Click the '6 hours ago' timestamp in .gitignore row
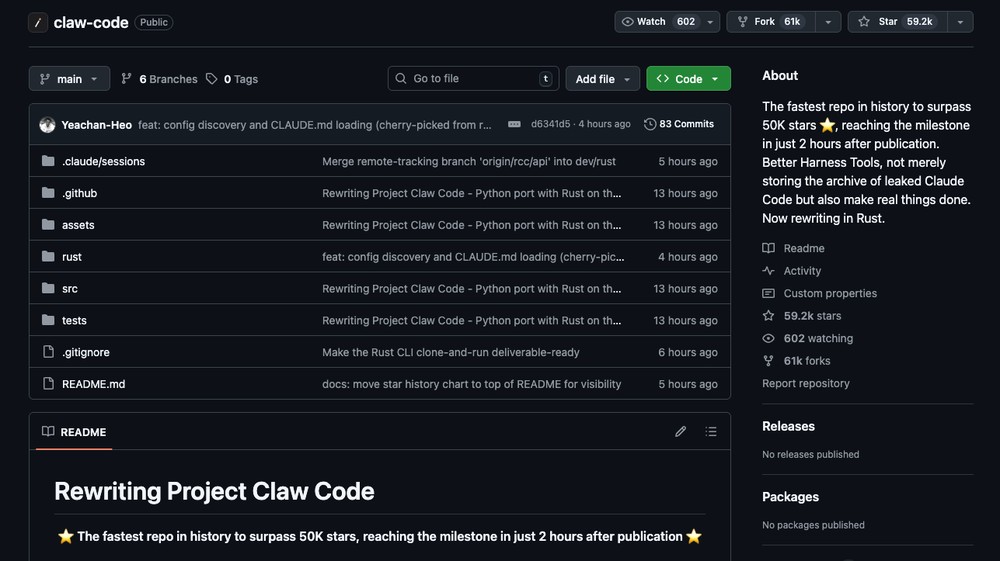 click(x=688, y=353)
